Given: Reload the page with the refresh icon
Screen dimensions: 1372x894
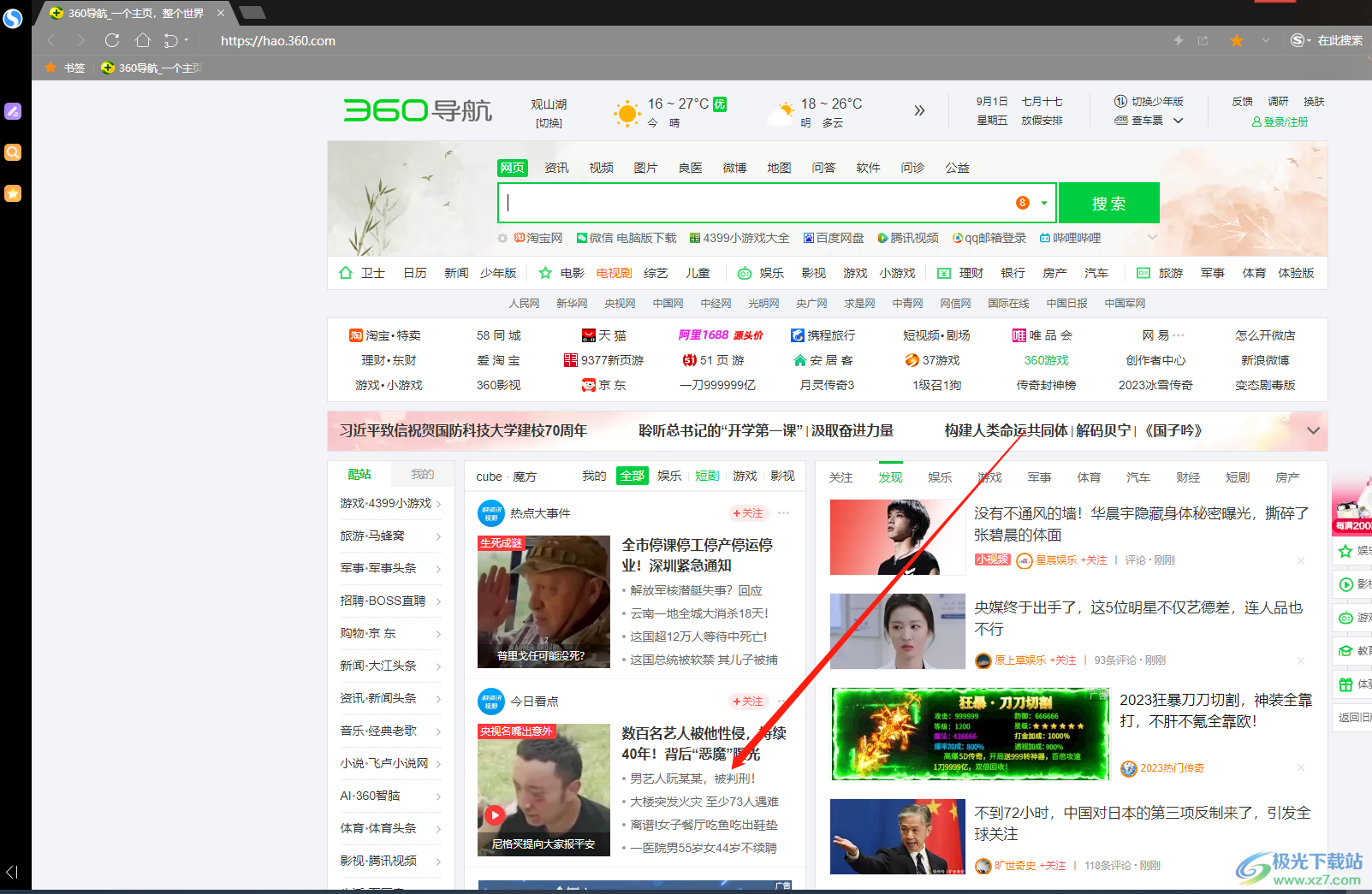Looking at the screenshot, I should click(x=112, y=40).
